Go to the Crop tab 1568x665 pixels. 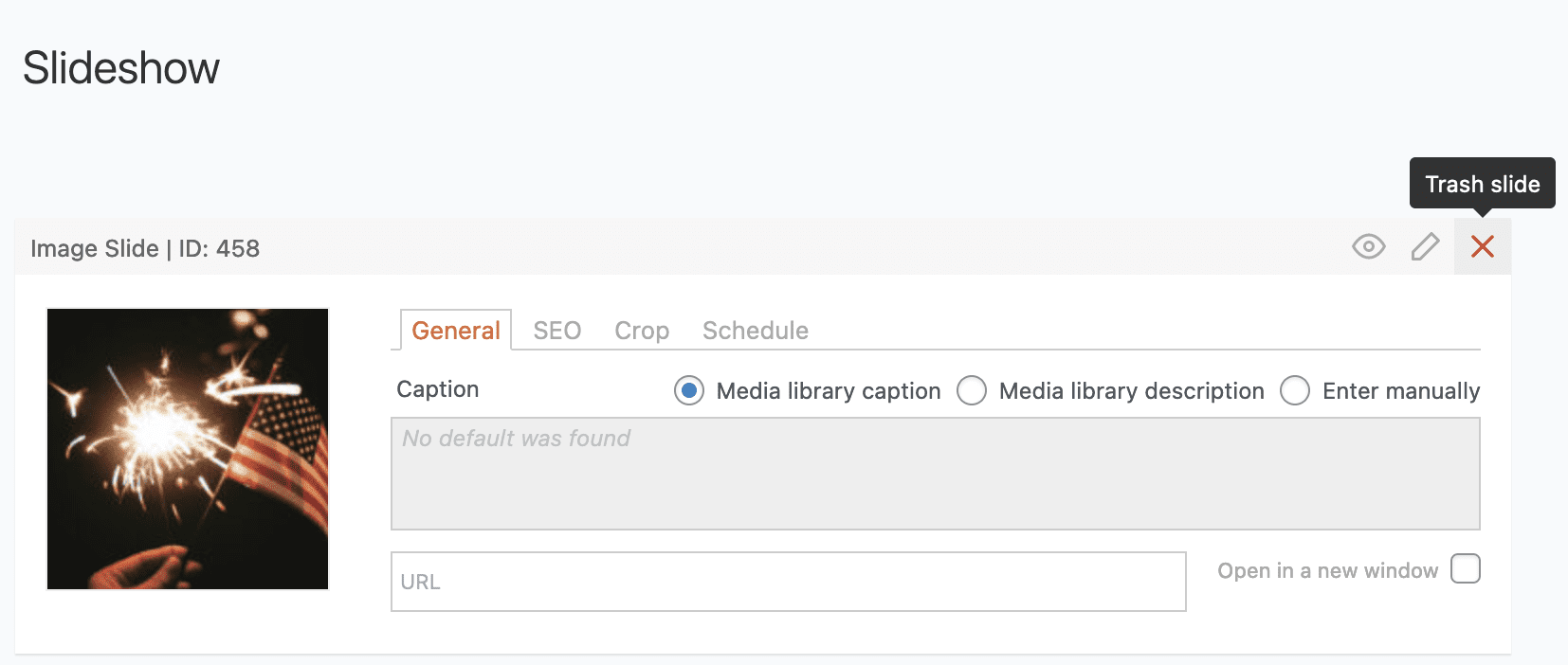[x=642, y=331]
